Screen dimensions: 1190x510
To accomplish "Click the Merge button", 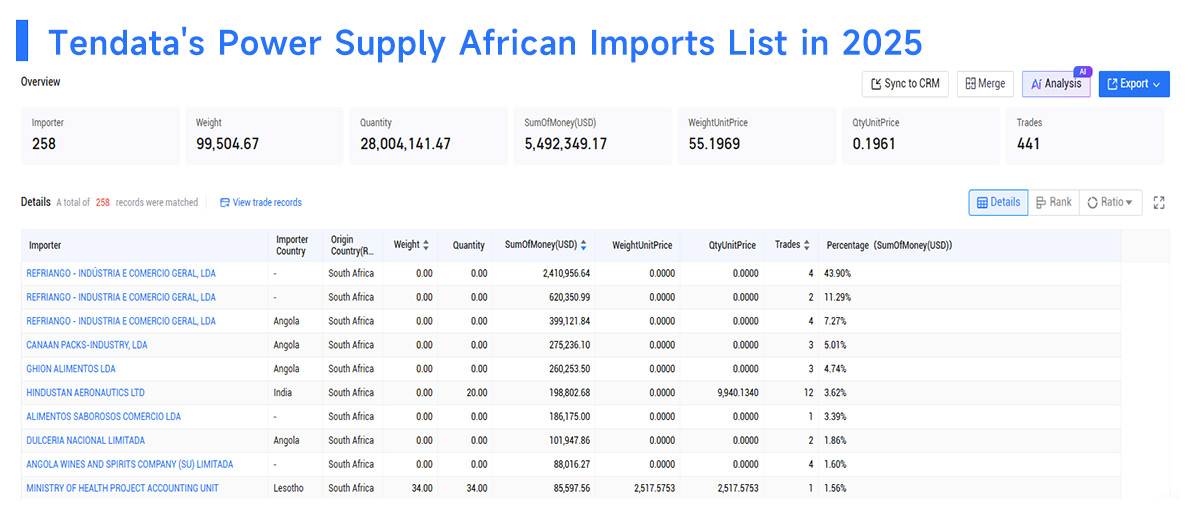I will (x=985, y=83).
